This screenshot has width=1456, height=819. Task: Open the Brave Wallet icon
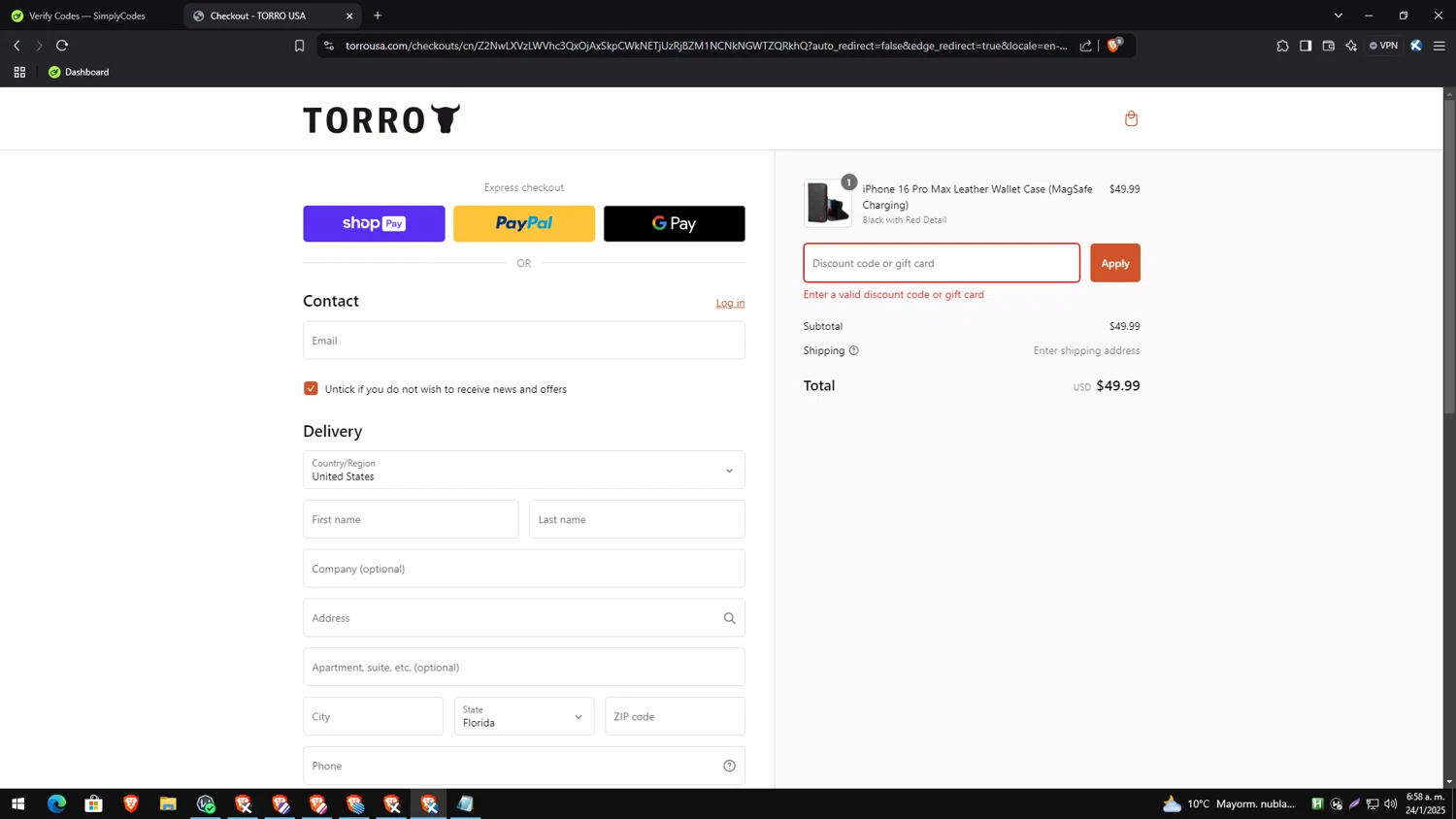[1329, 46]
